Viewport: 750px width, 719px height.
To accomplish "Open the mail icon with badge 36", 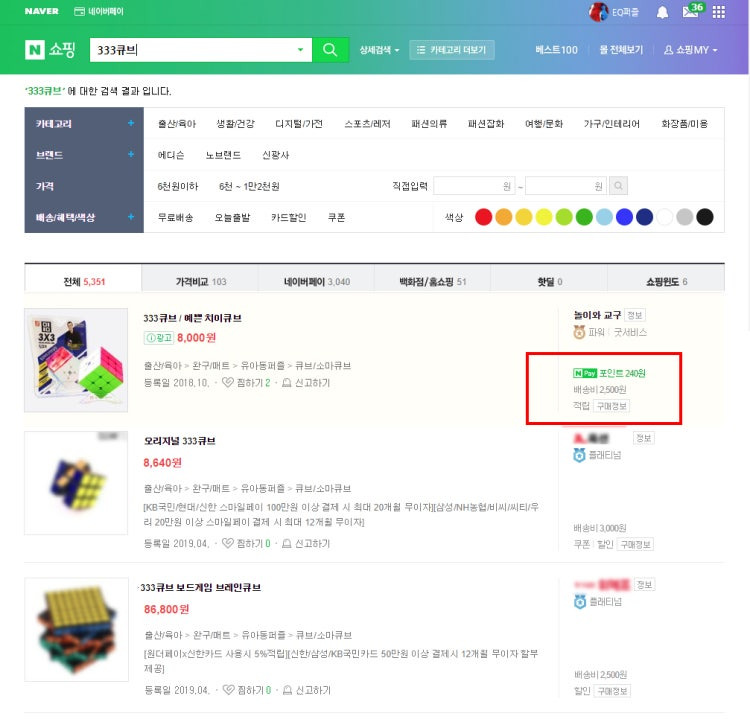I will pos(692,11).
